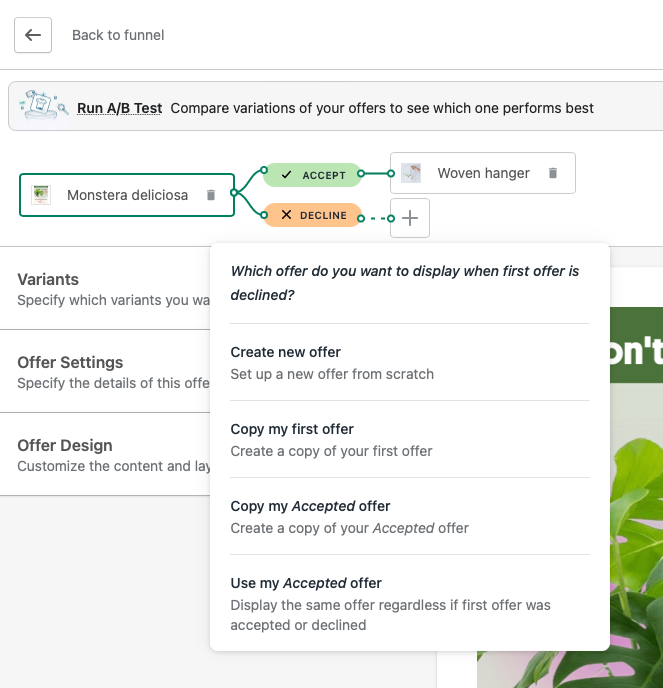This screenshot has width=663, height=688.
Task: Delete the Woven hanger offer
Action: point(553,173)
